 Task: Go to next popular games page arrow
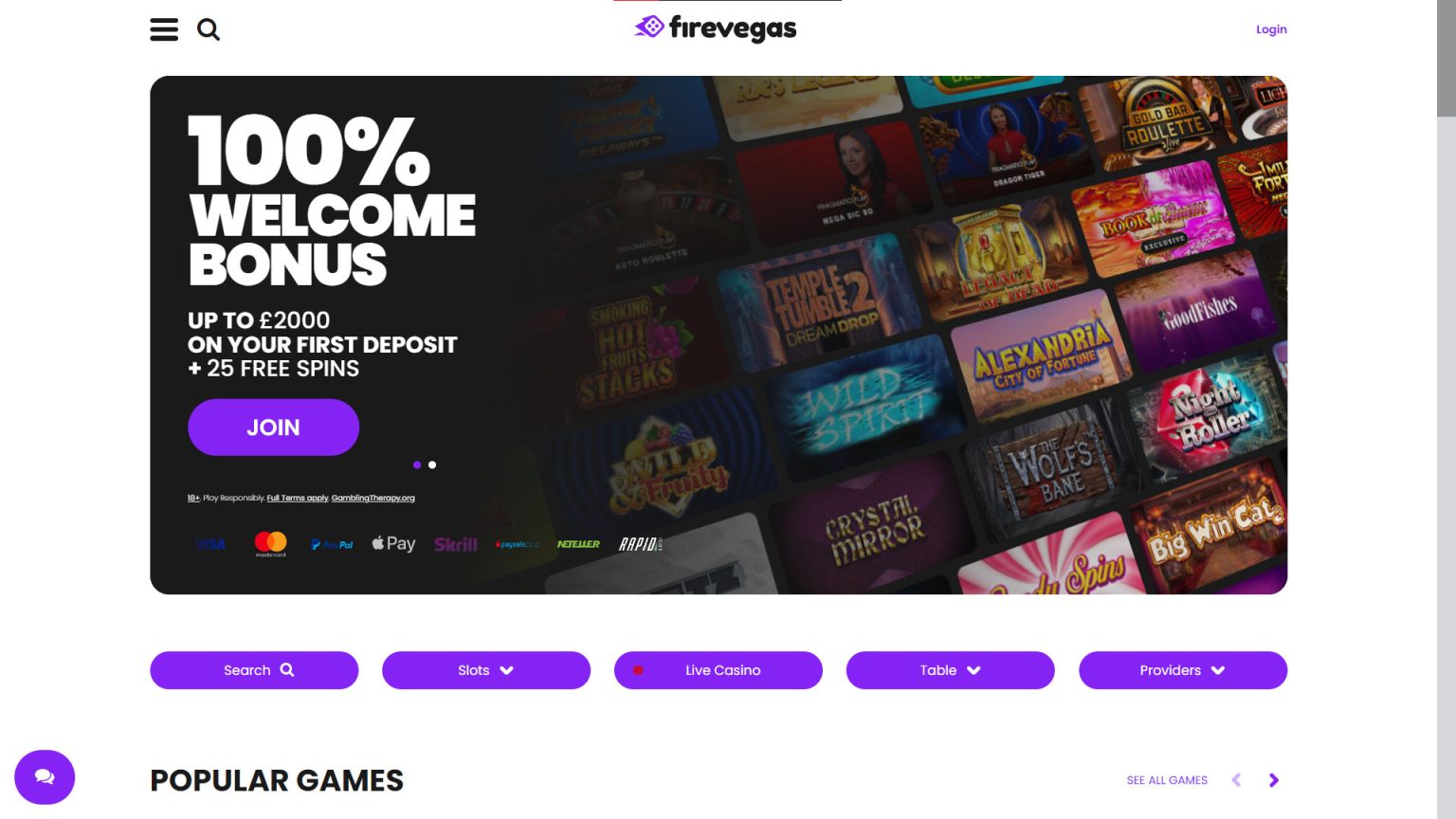[x=1274, y=780]
